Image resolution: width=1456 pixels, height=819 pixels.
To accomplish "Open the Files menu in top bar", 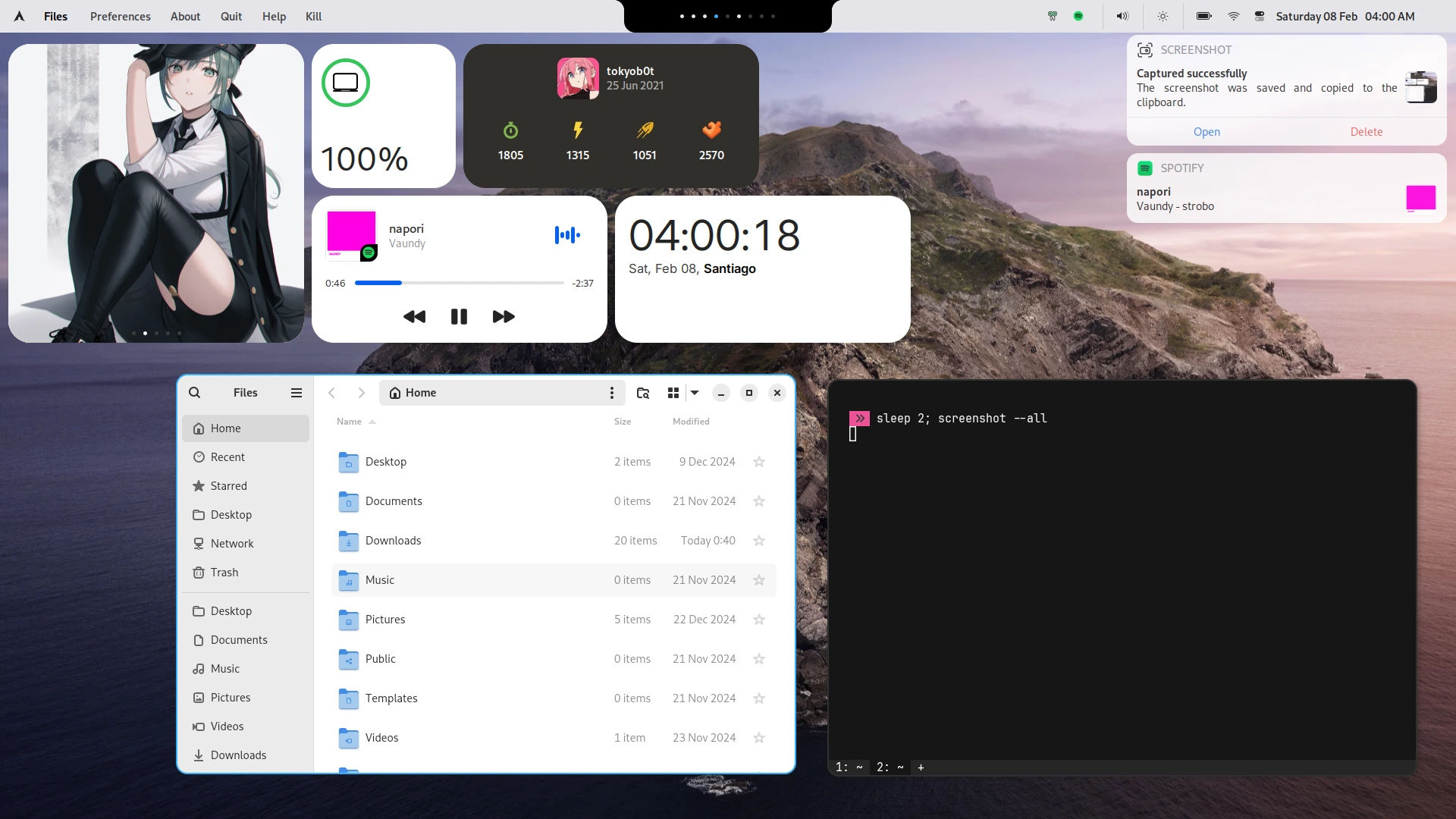I will pyautogui.click(x=55, y=16).
